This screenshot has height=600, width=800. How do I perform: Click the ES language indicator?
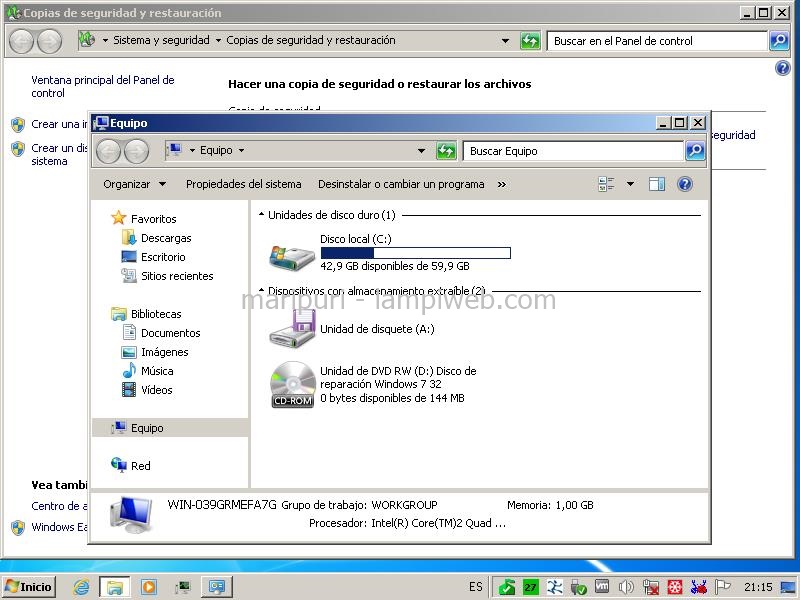[x=476, y=587]
